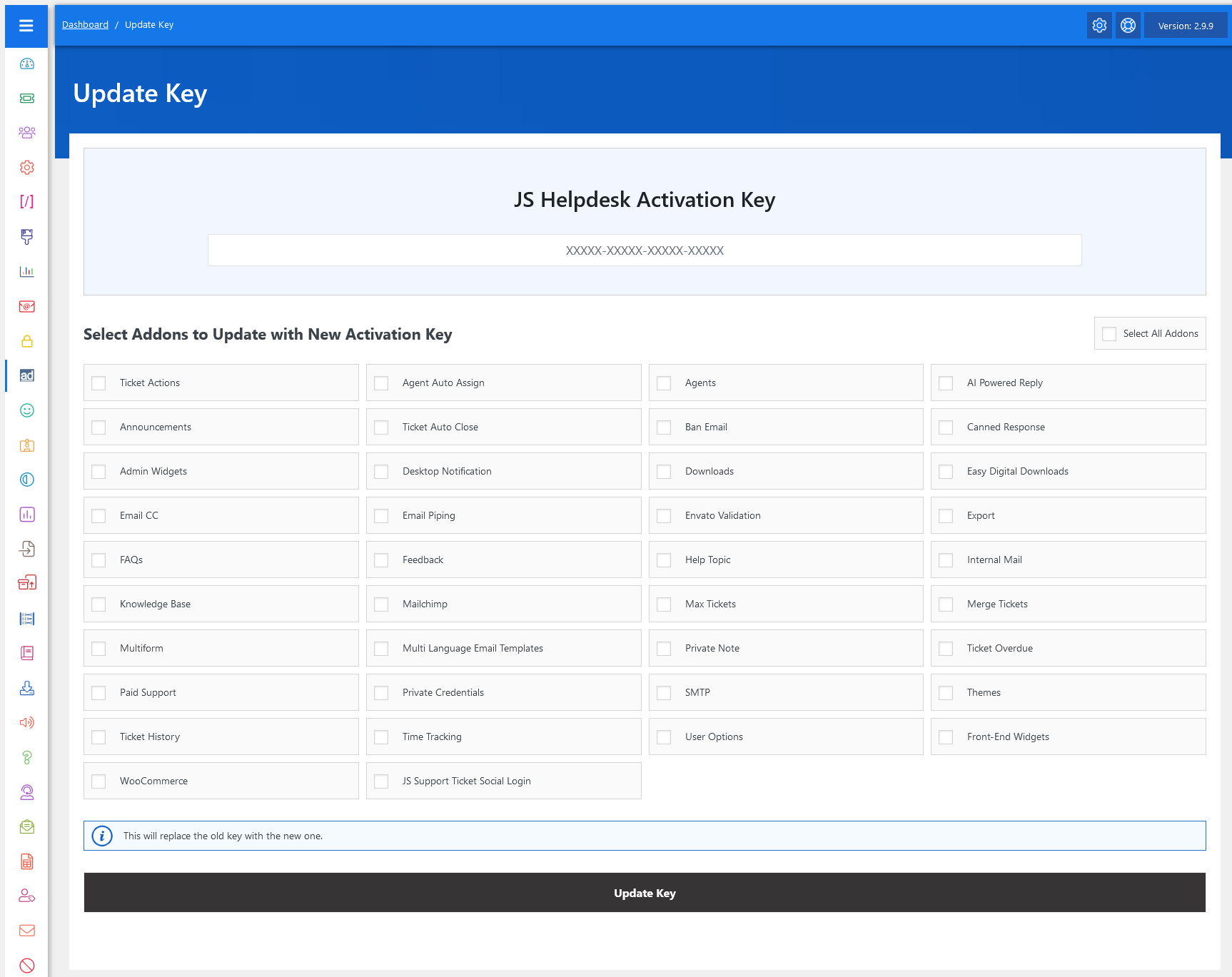Click the green question mark sidebar icon
This screenshot has width=1232, height=977.
point(27,757)
